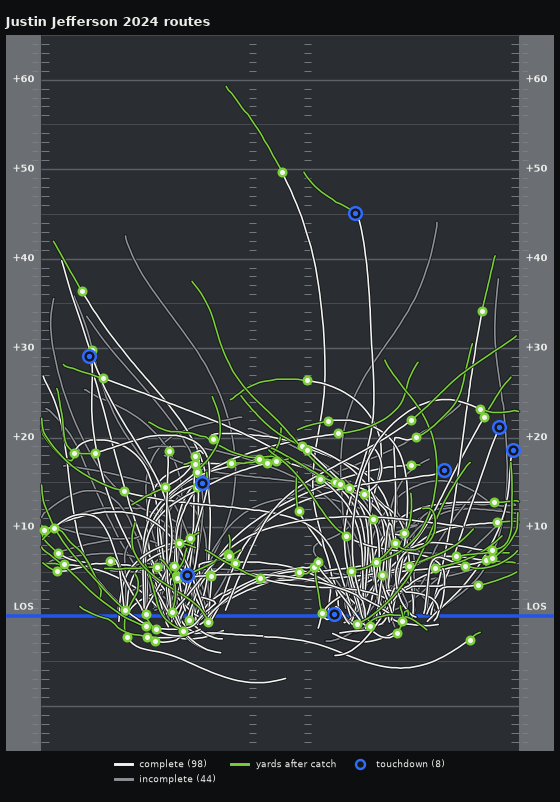560x802 pixels.
Task: Click the touchdown circle at about +15 yards
Action: point(203,483)
